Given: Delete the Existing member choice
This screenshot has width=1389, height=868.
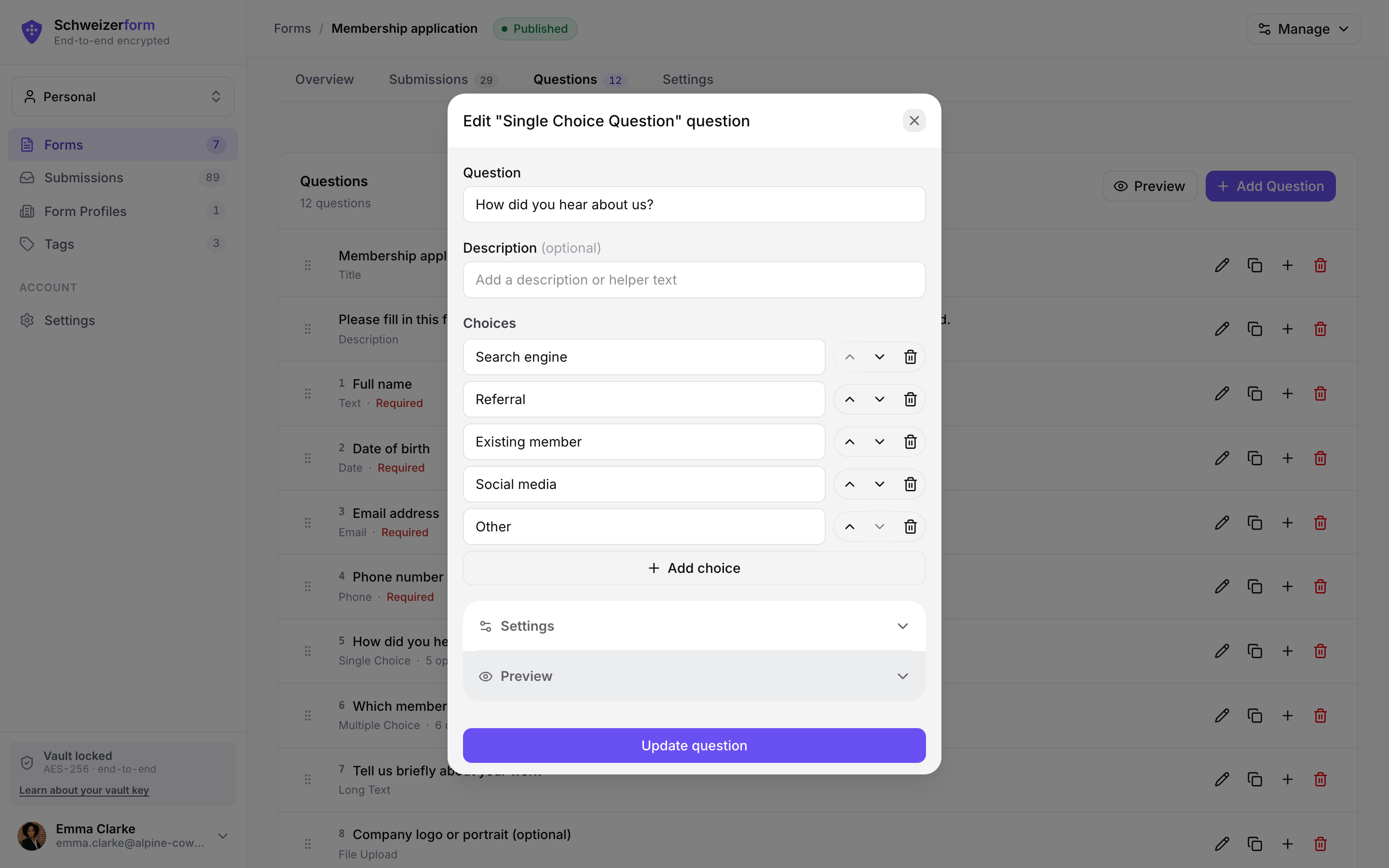Looking at the screenshot, I should click(x=910, y=442).
